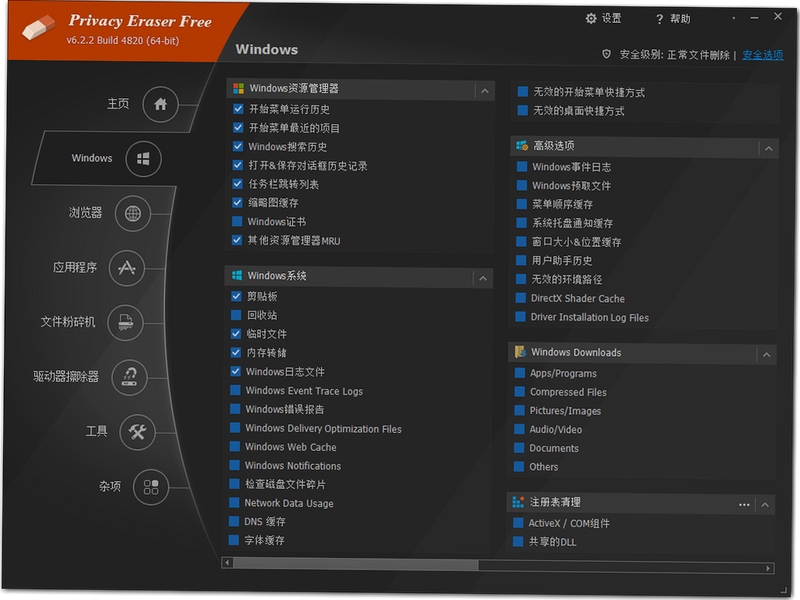Collapse the Windows Downloads section
Screen dimensions: 800x600
pos(766,355)
